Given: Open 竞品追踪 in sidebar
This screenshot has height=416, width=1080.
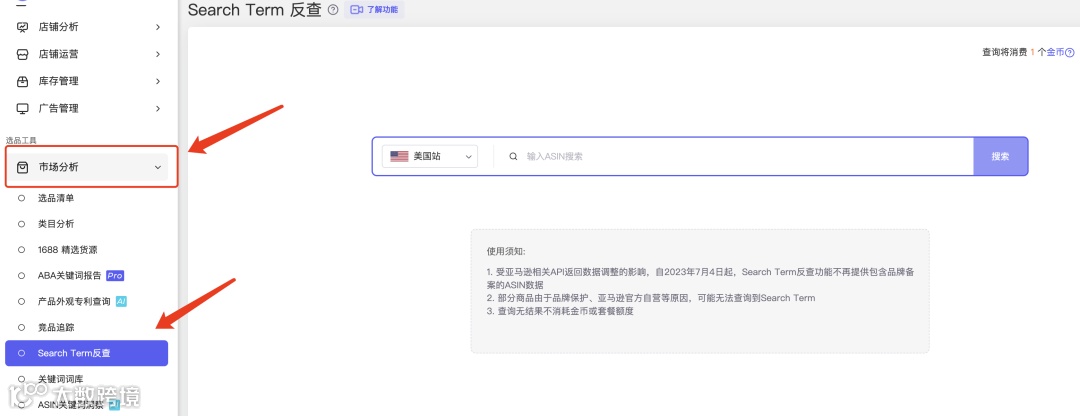Looking at the screenshot, I should coord(56,327).
